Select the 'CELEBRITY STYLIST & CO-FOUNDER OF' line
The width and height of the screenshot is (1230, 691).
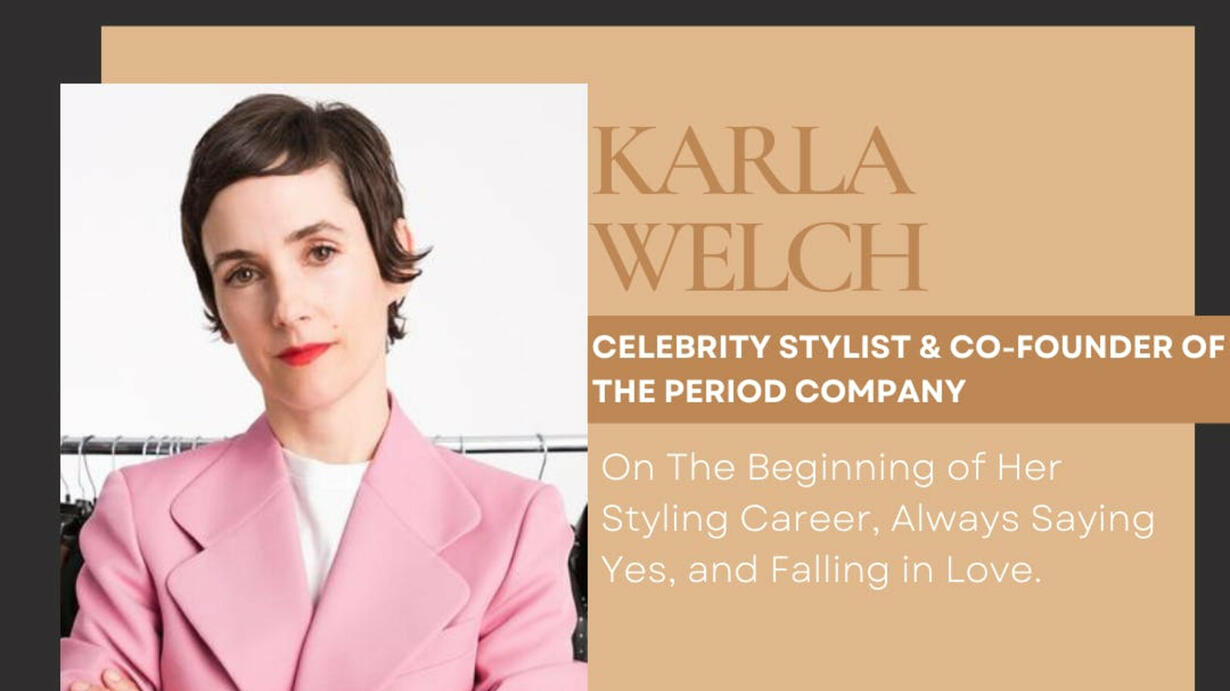click(x=908, y=347)
